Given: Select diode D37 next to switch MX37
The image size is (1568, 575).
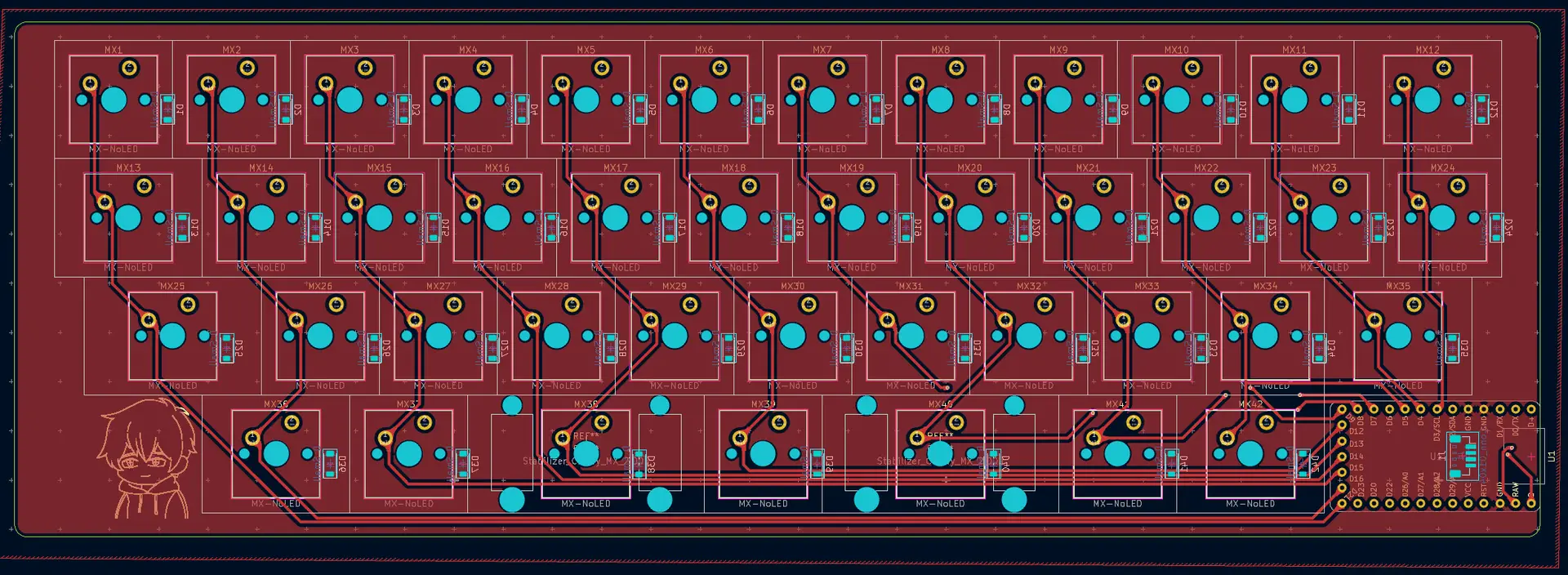Looking at the screenshot, I should tap(462, 463).
